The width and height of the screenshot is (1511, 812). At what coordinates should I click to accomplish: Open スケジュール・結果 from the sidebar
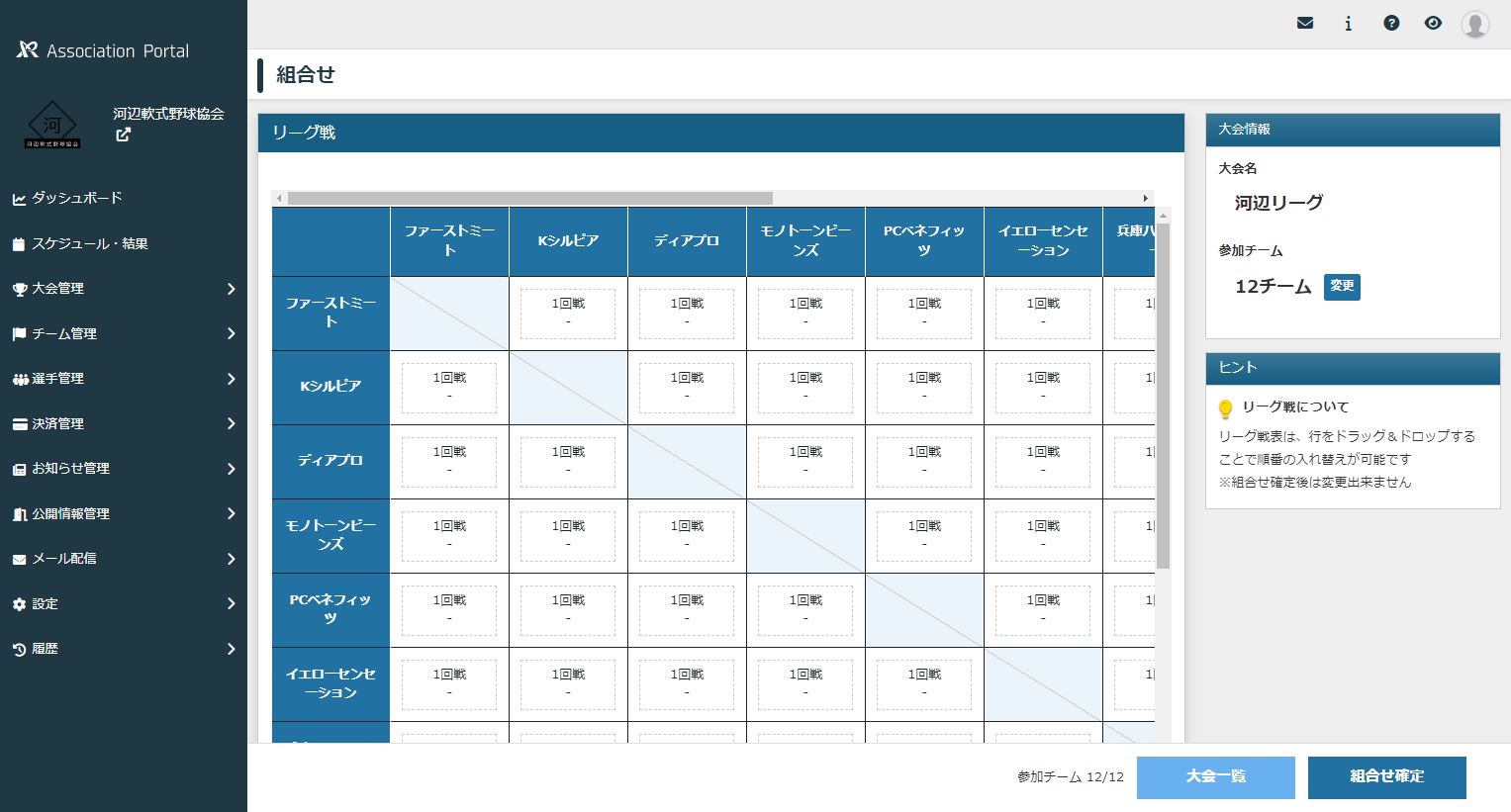click(x=89, y=243)
